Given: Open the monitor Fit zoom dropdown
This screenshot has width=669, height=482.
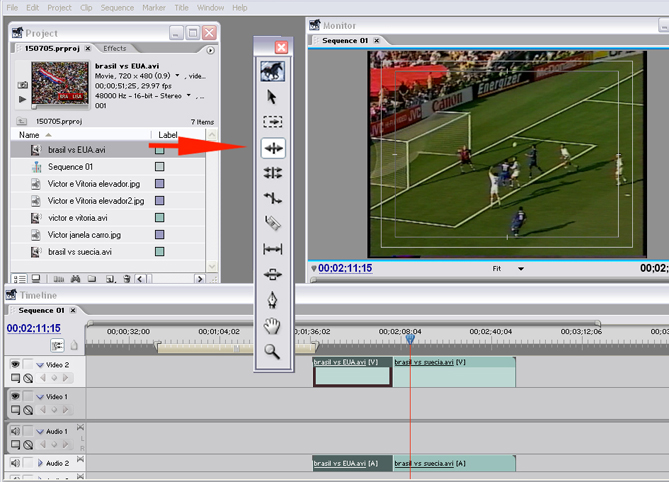Looking at the screenshot, I should point(520,268).
